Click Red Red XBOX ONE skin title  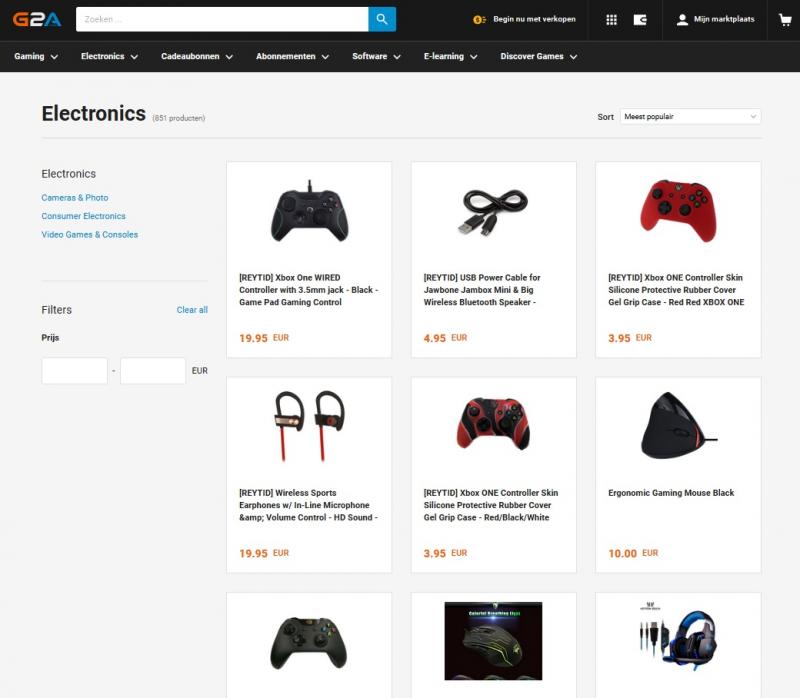point(676,290)
